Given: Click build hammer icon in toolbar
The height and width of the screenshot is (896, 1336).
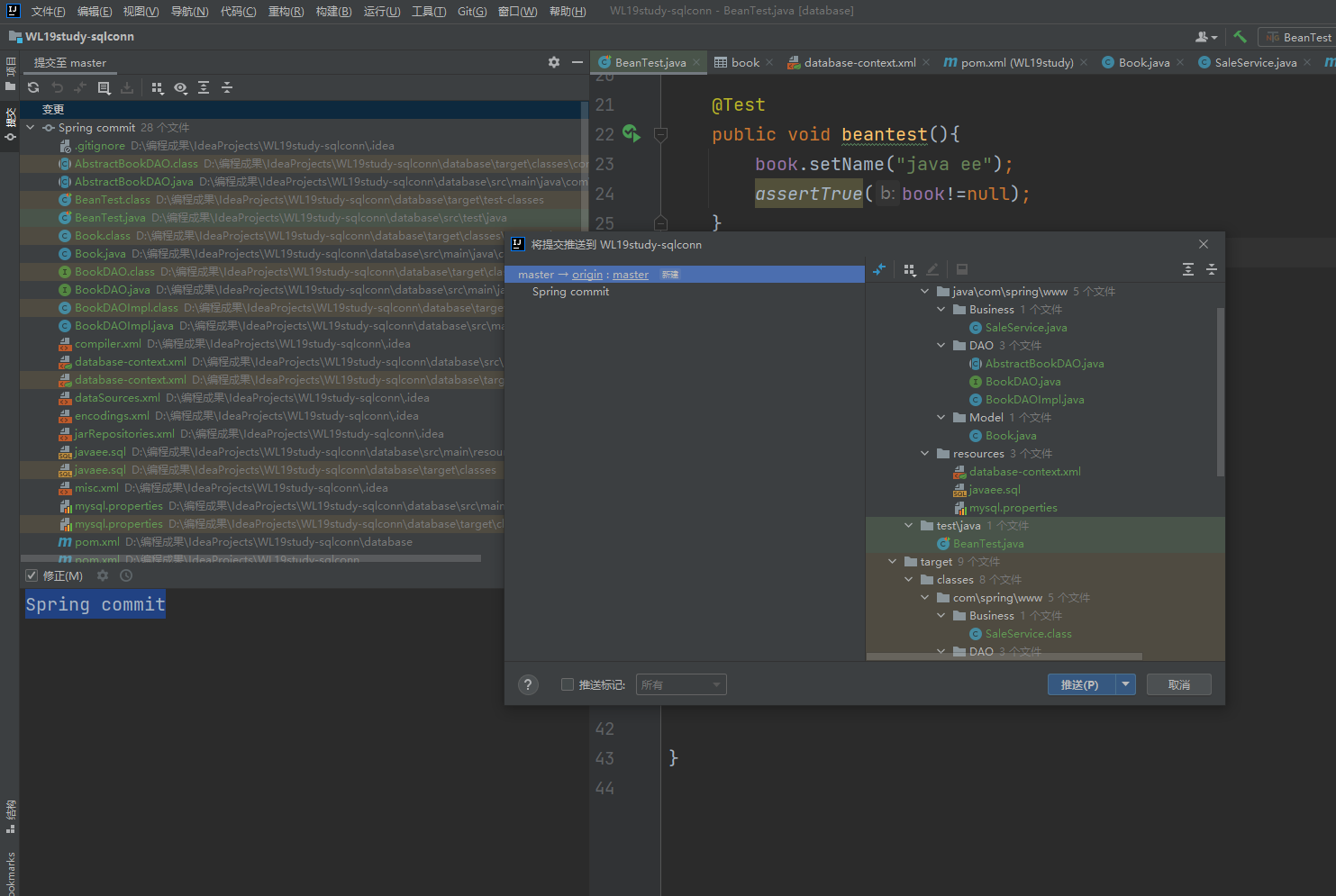Looking at the screenshot, I should pos(1241,37).
